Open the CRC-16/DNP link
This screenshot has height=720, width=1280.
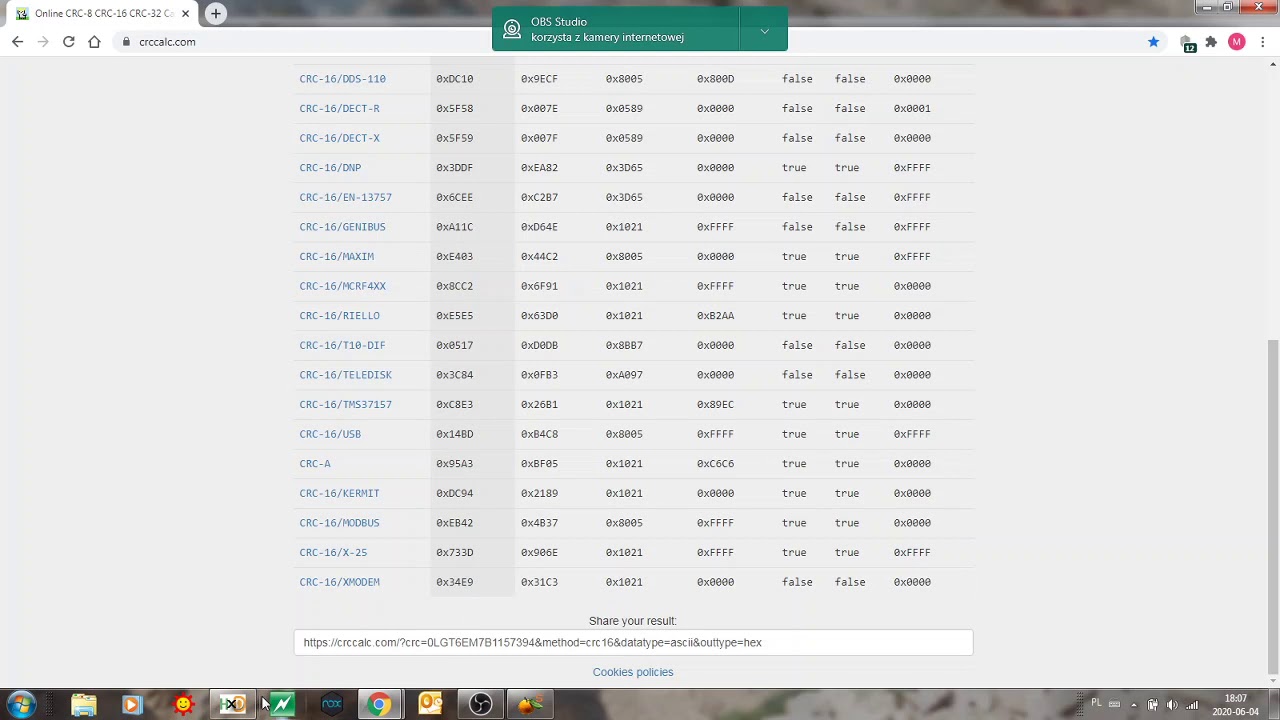tap(330, 168)
